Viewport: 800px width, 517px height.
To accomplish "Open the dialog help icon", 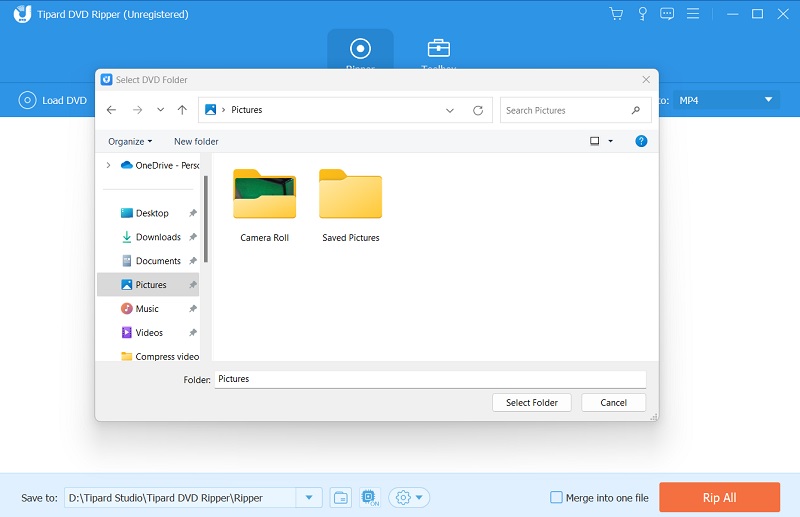I will (x=641, y=141).
